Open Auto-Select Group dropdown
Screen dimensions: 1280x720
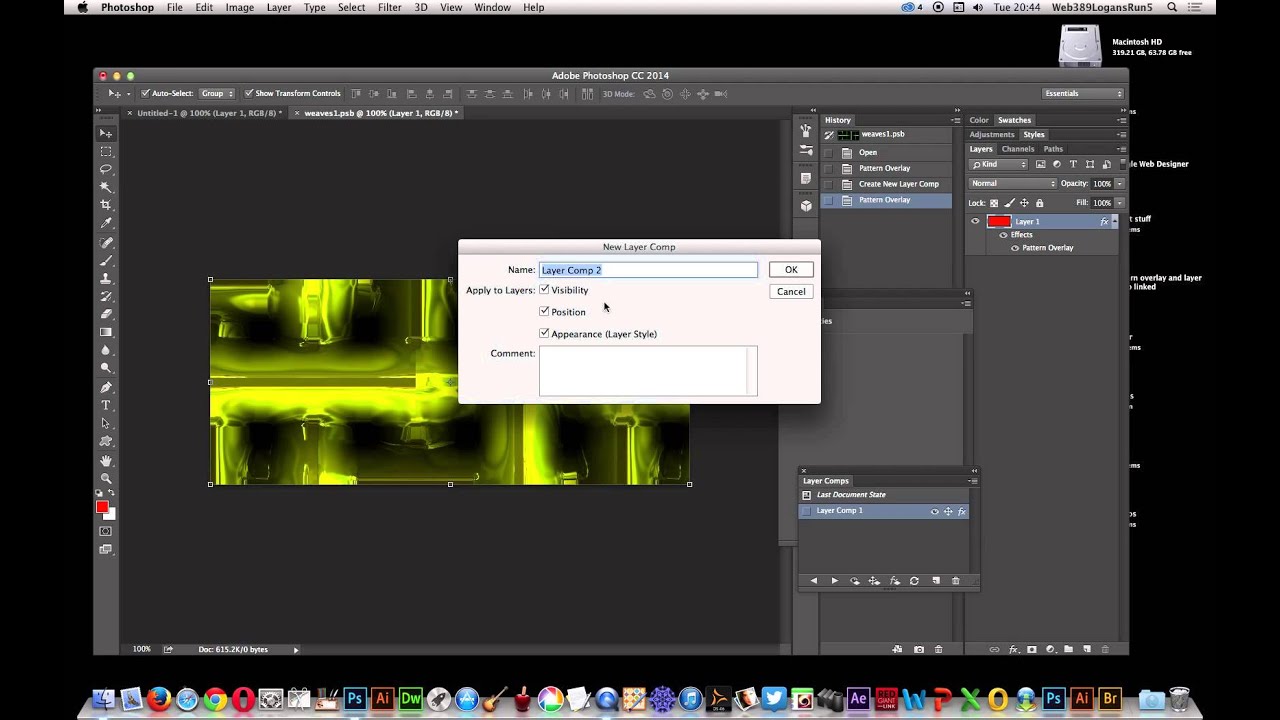click(217, 93)
